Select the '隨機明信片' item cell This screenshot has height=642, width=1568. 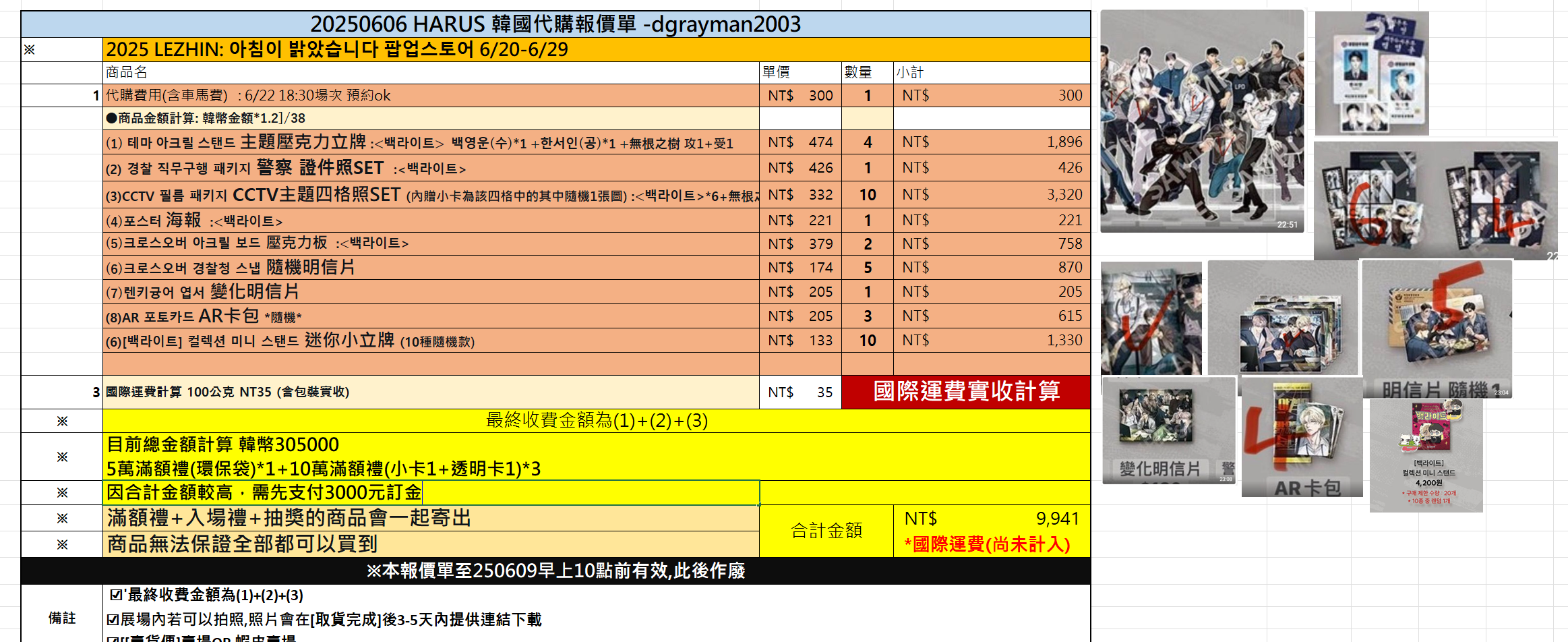(x=431, y=267)
